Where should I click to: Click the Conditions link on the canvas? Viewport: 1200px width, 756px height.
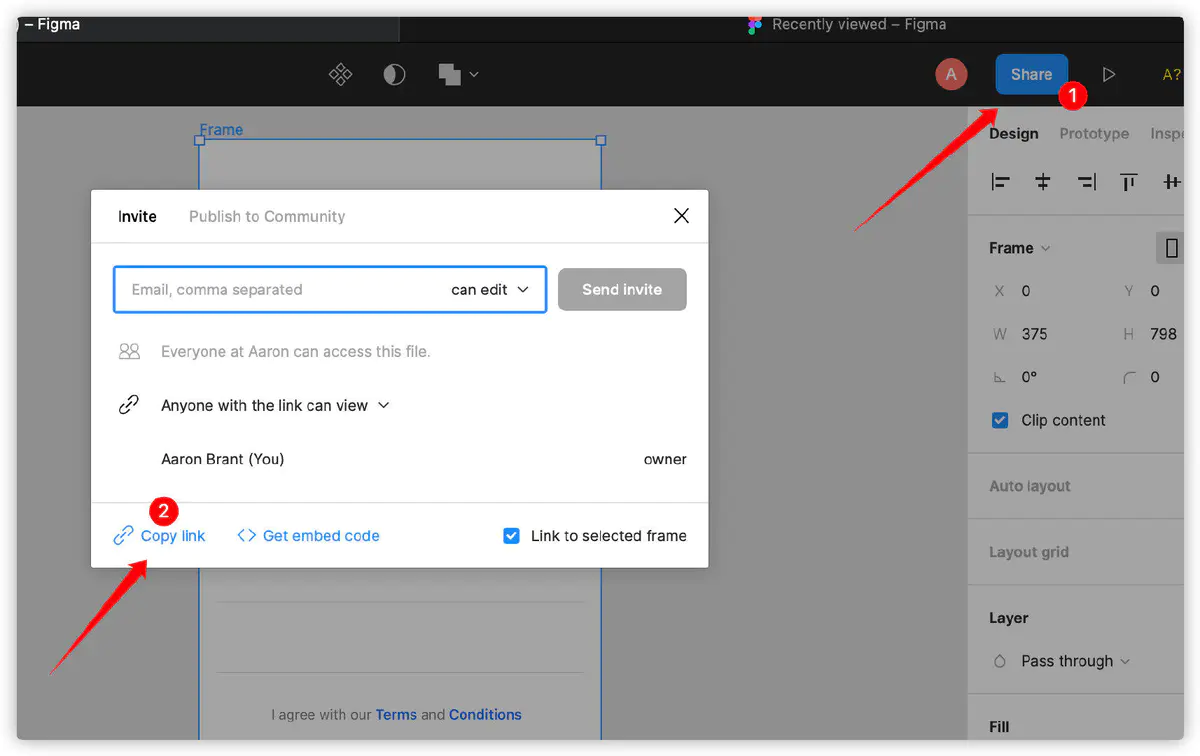point(485,714)
